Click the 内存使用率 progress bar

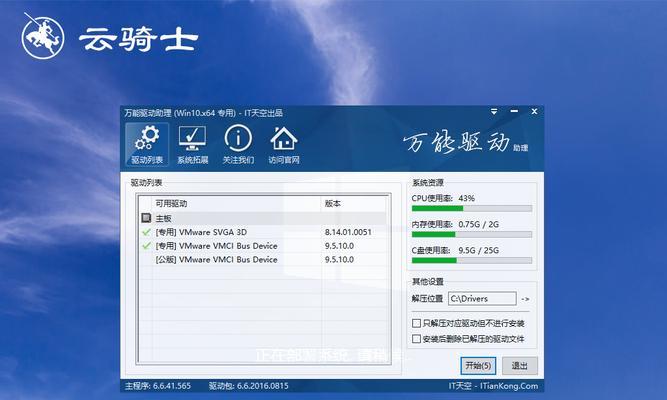click(x=472, y=234)
